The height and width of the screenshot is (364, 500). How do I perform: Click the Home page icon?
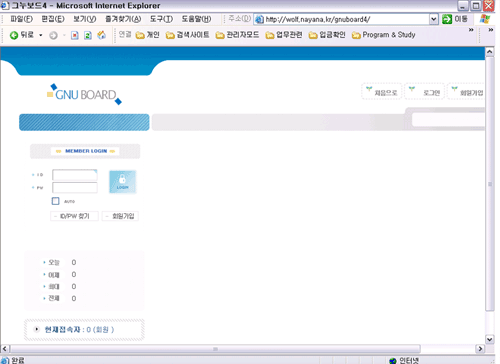(x=101, y=35)
